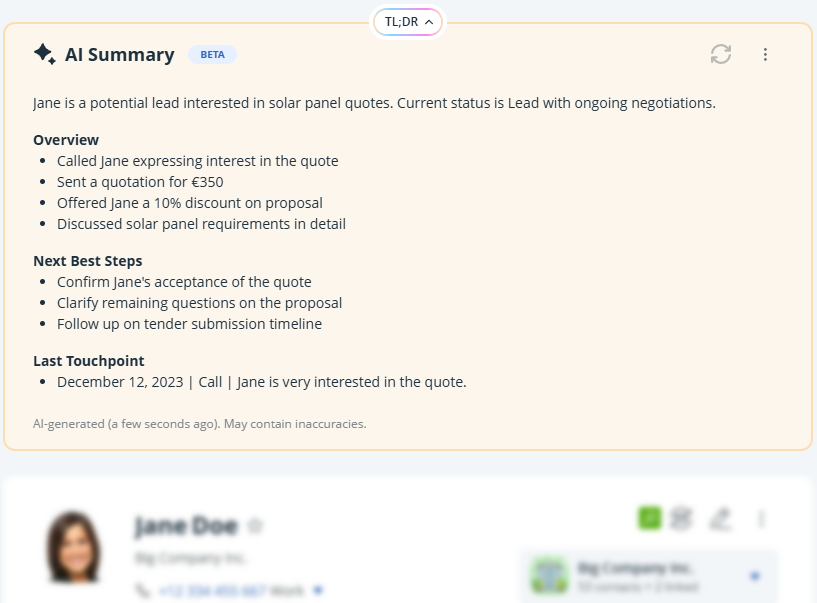The width and height of the screenshot is (817, 603).
Task: Click the AI-generated disclaimer text
Action: coord(198,423)
